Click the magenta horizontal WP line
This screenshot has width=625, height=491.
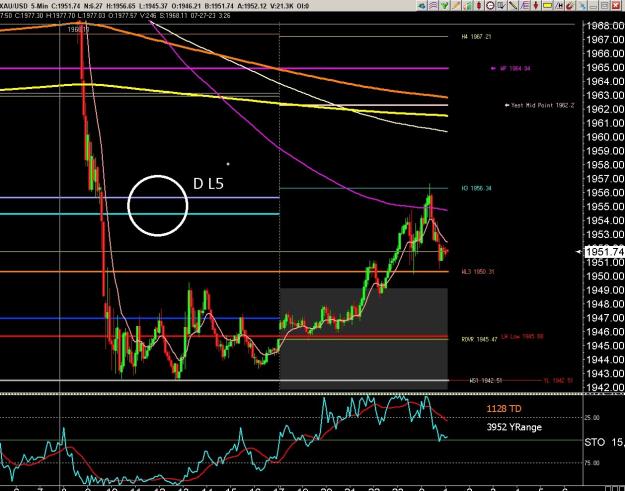(224, 69)
